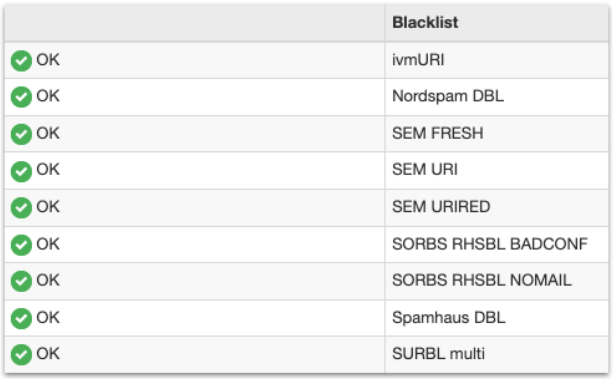613x379 pixels.
Task: Click the OK status text for Spamhaus DBL
Action: tap(48, 318)
